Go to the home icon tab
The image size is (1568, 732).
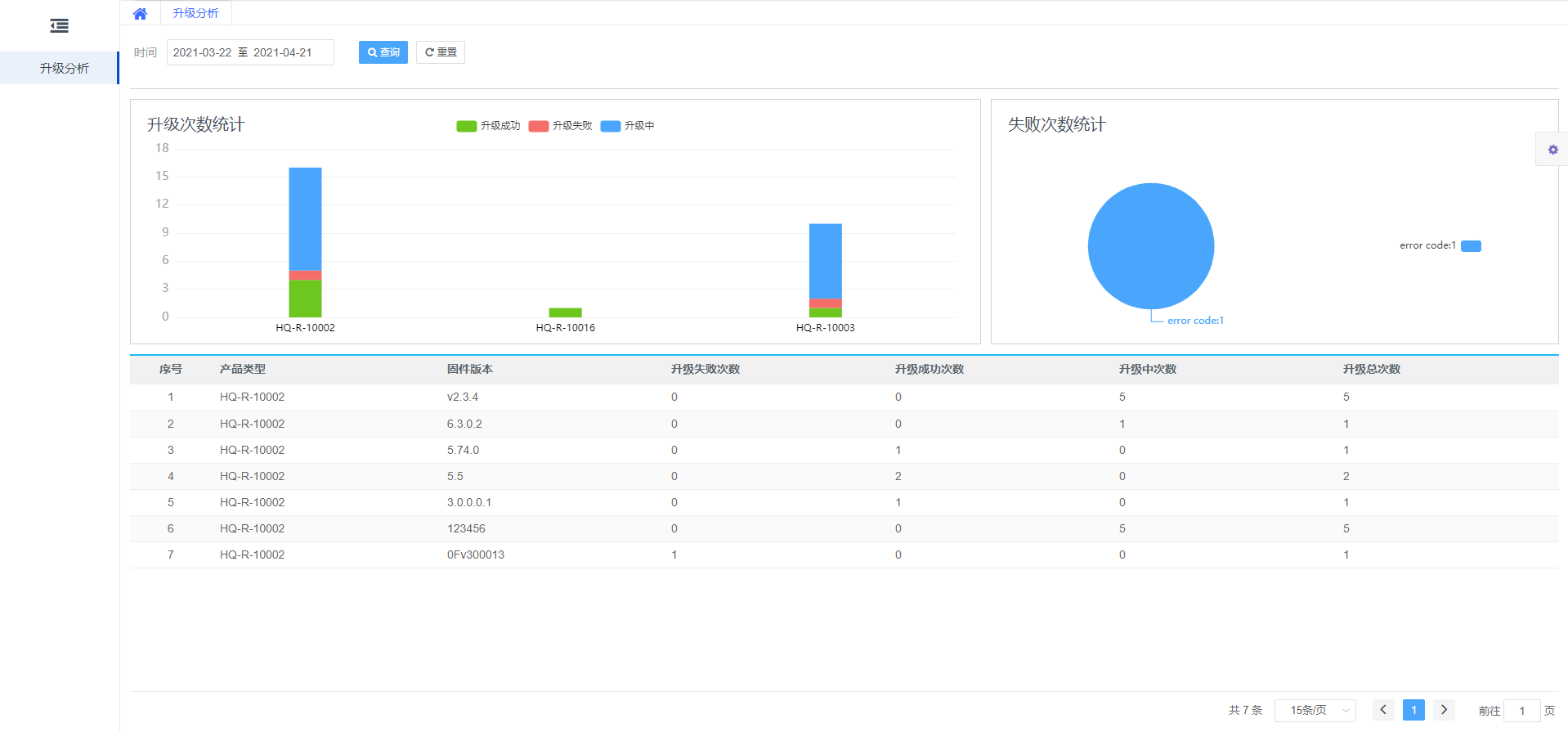coord(140,14)
